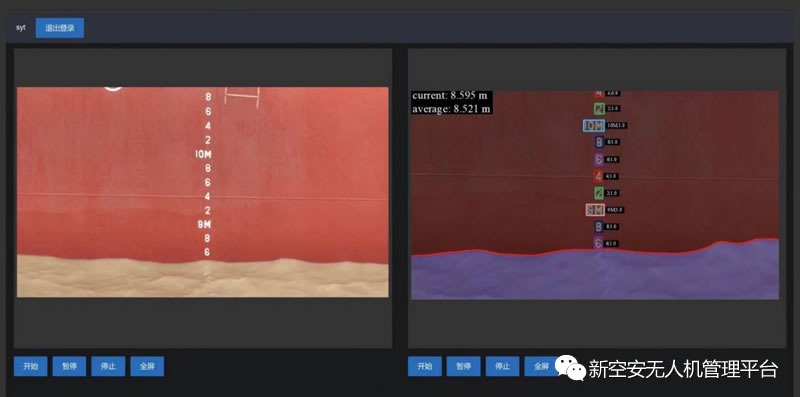Viewport: 800px width, 397px height.
Task: Pause the left video using 暂停
Action: [x=69, y=366]
